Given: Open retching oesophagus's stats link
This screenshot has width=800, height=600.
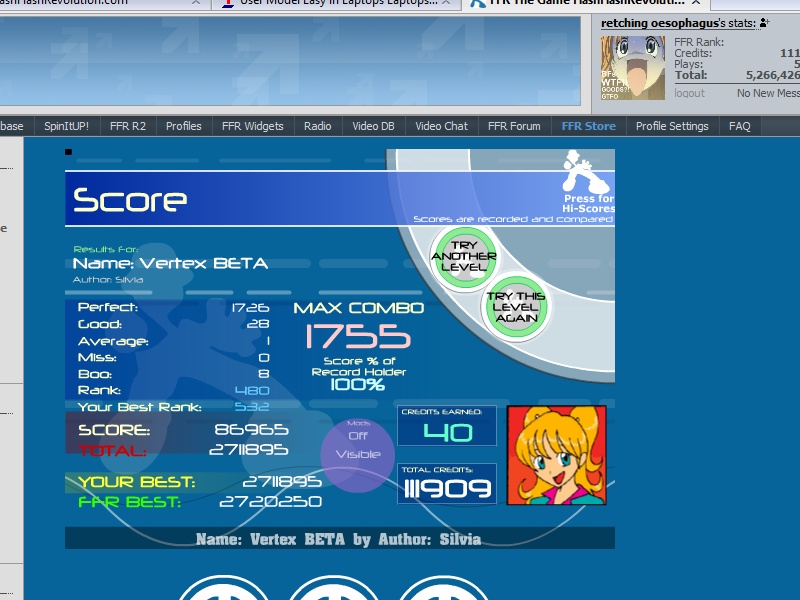Looking at the screenshot, I should pyautogui.click(x=678, y=23).
